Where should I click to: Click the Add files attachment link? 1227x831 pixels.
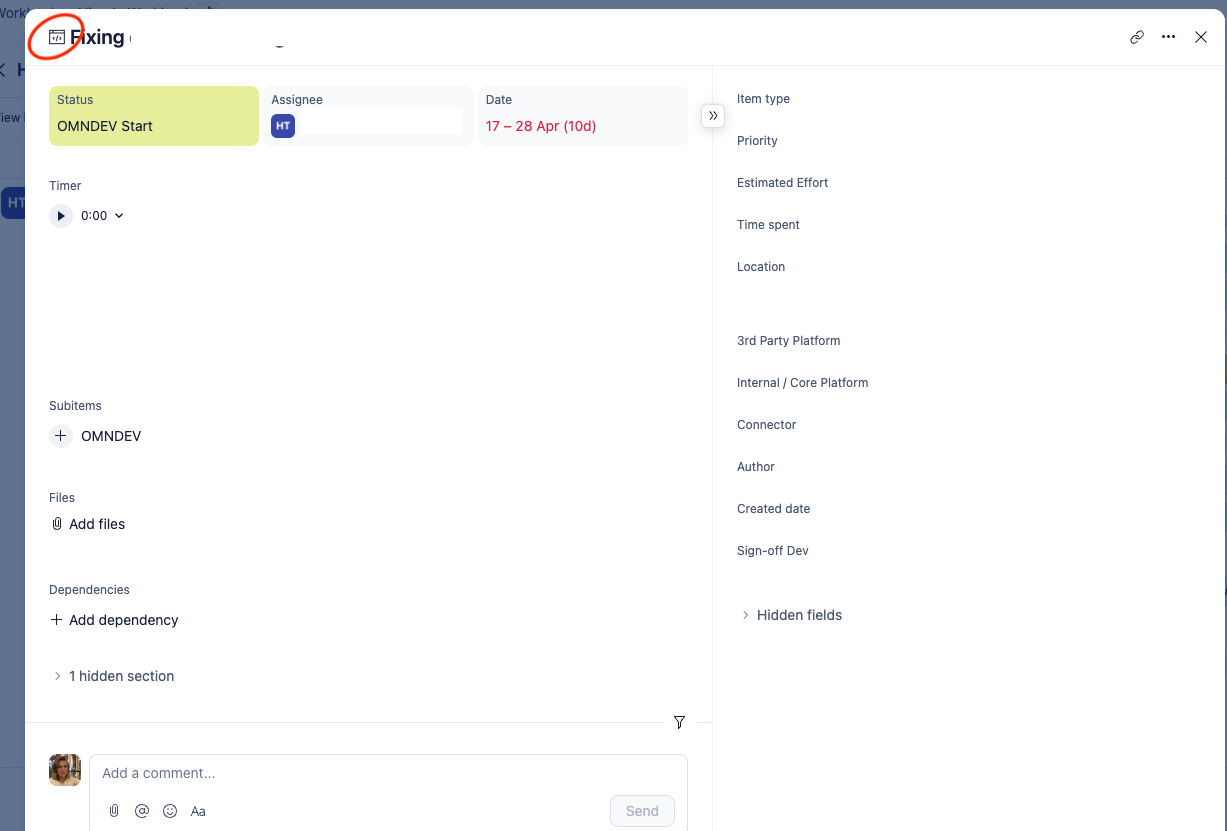(x=88, y=524)
